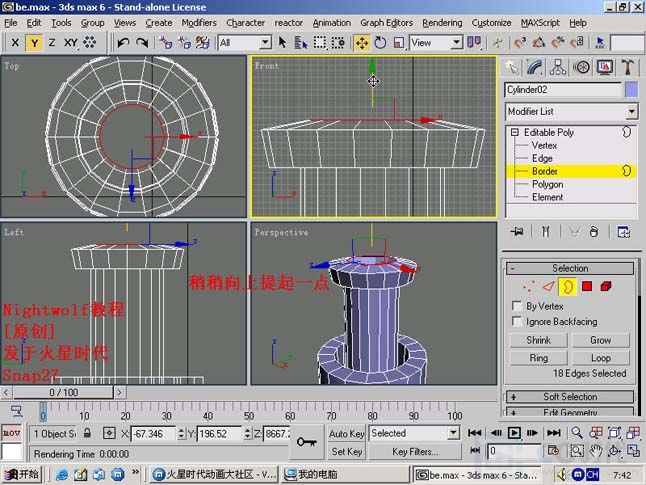Toggle Y axis constraint button
Screen dimensions: 646x485
(34, 42)
